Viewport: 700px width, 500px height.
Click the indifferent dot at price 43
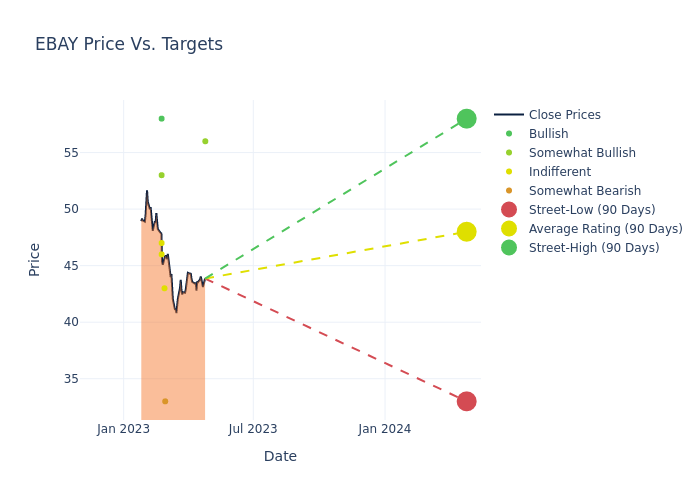[164, 288]
